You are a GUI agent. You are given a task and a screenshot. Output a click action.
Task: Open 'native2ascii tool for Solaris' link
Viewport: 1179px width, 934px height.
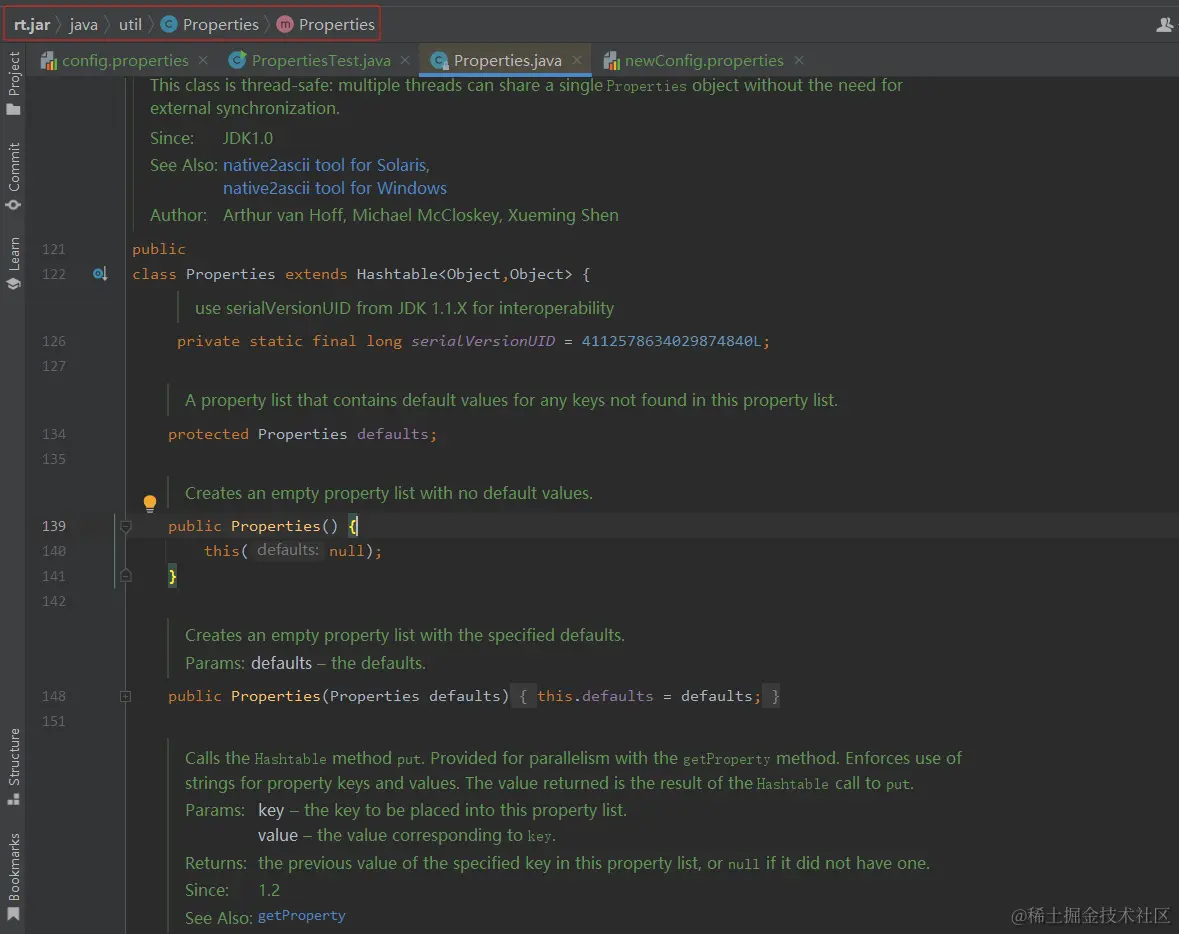[x=326, y=165]
